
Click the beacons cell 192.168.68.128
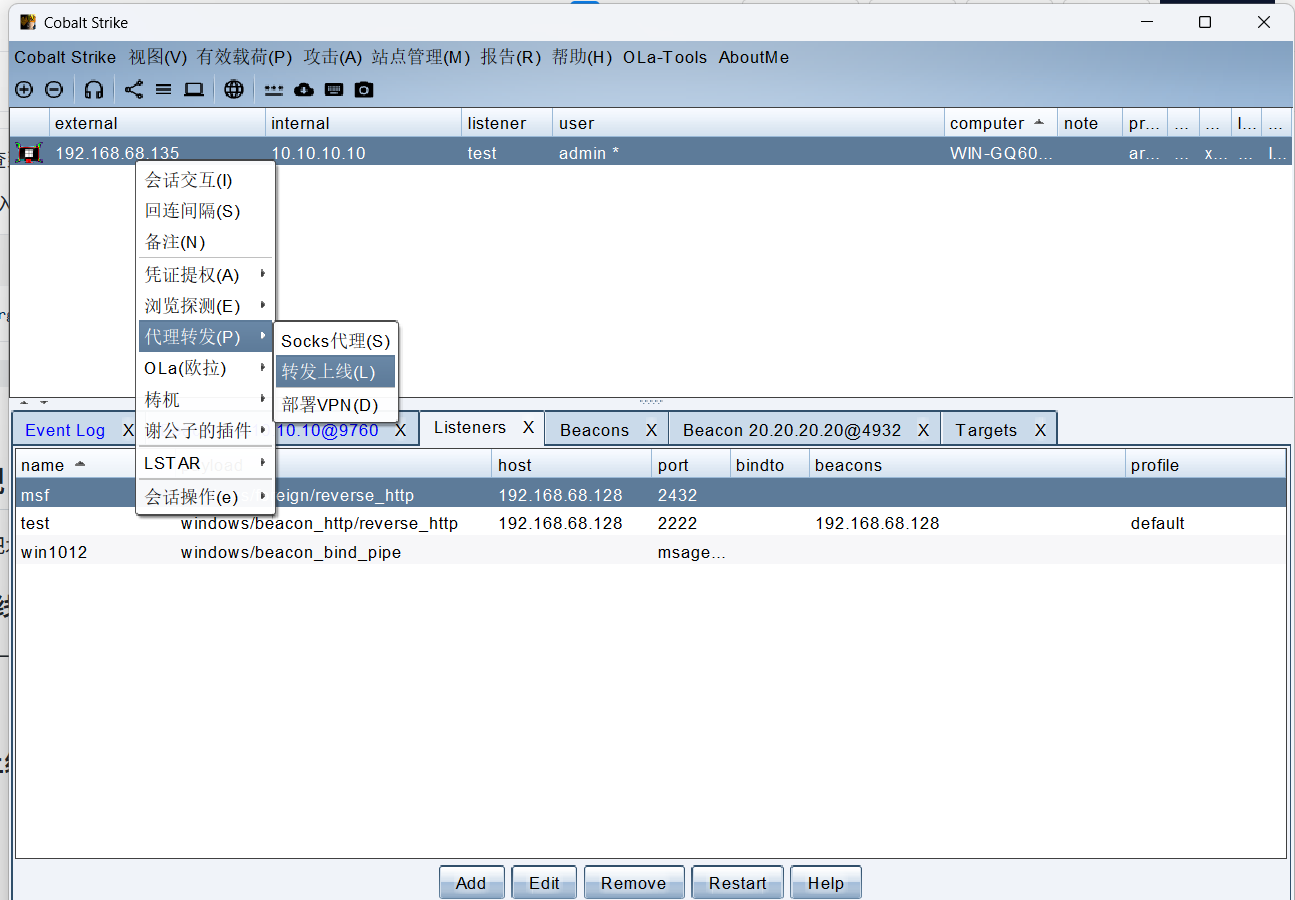coord(877,523)
